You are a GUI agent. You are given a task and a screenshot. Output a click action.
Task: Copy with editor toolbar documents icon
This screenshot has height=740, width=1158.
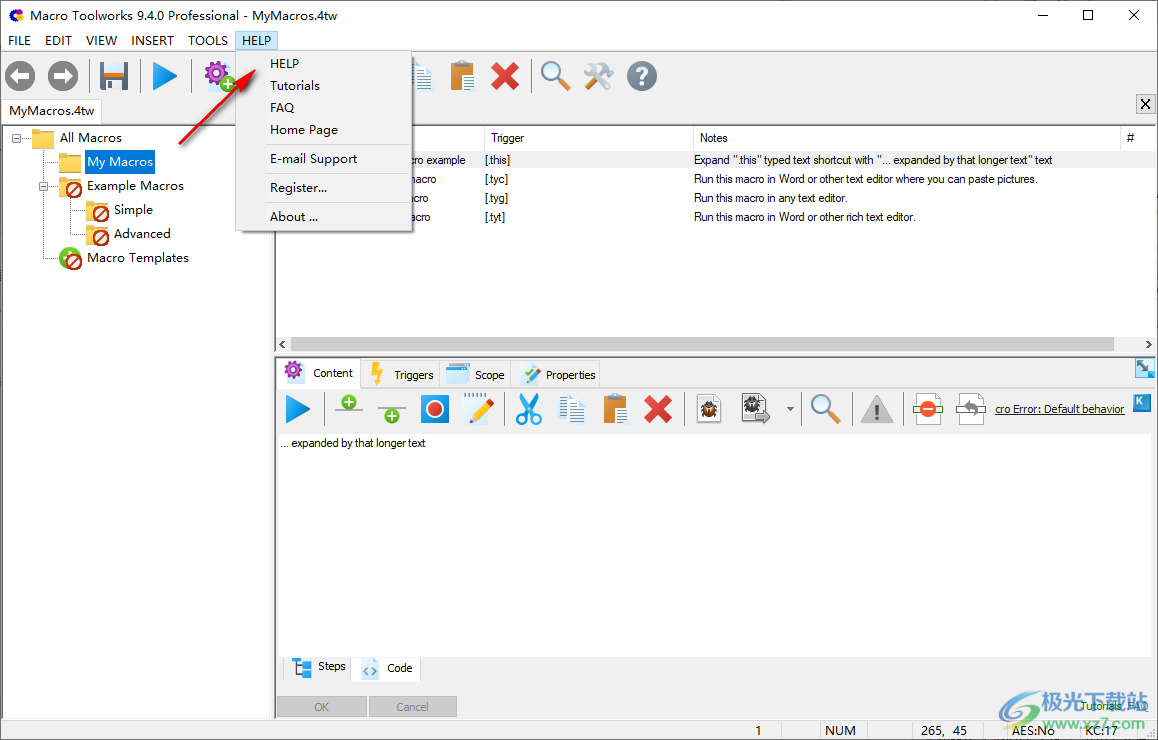(x=572, y=409)
